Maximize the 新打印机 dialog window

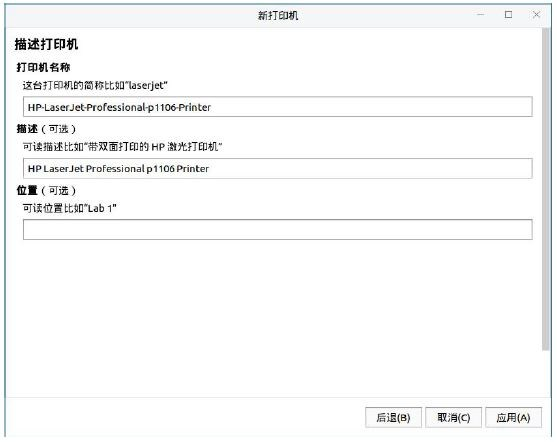508,15
